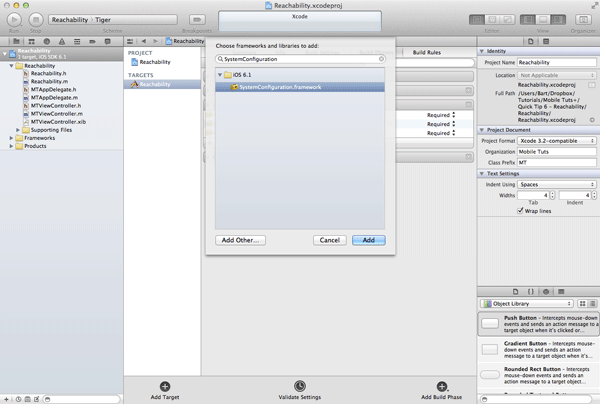Go forward in editor history
Viewport: 600px width, 404px height.
(x=155, y=41)
